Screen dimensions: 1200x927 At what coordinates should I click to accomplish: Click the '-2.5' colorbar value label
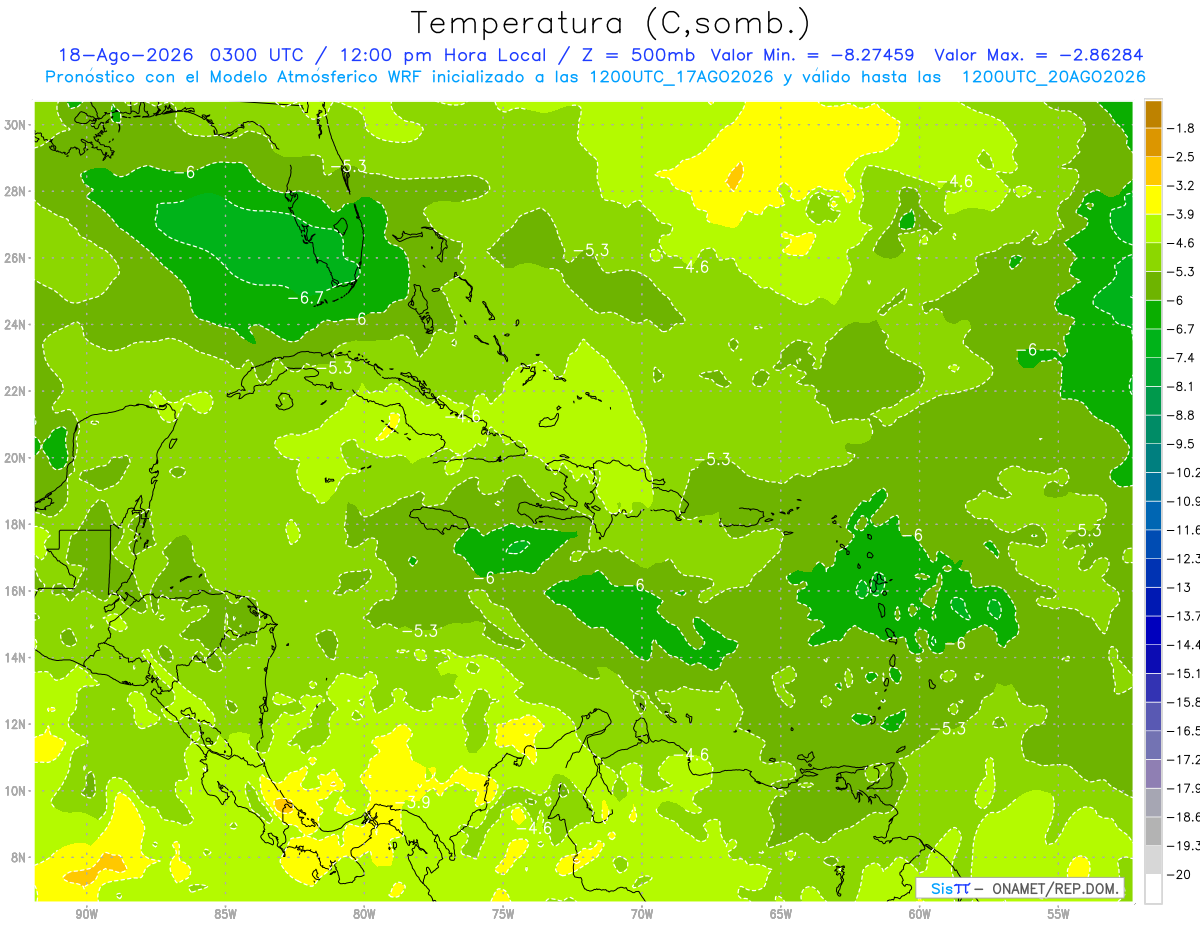(1181, 157)
